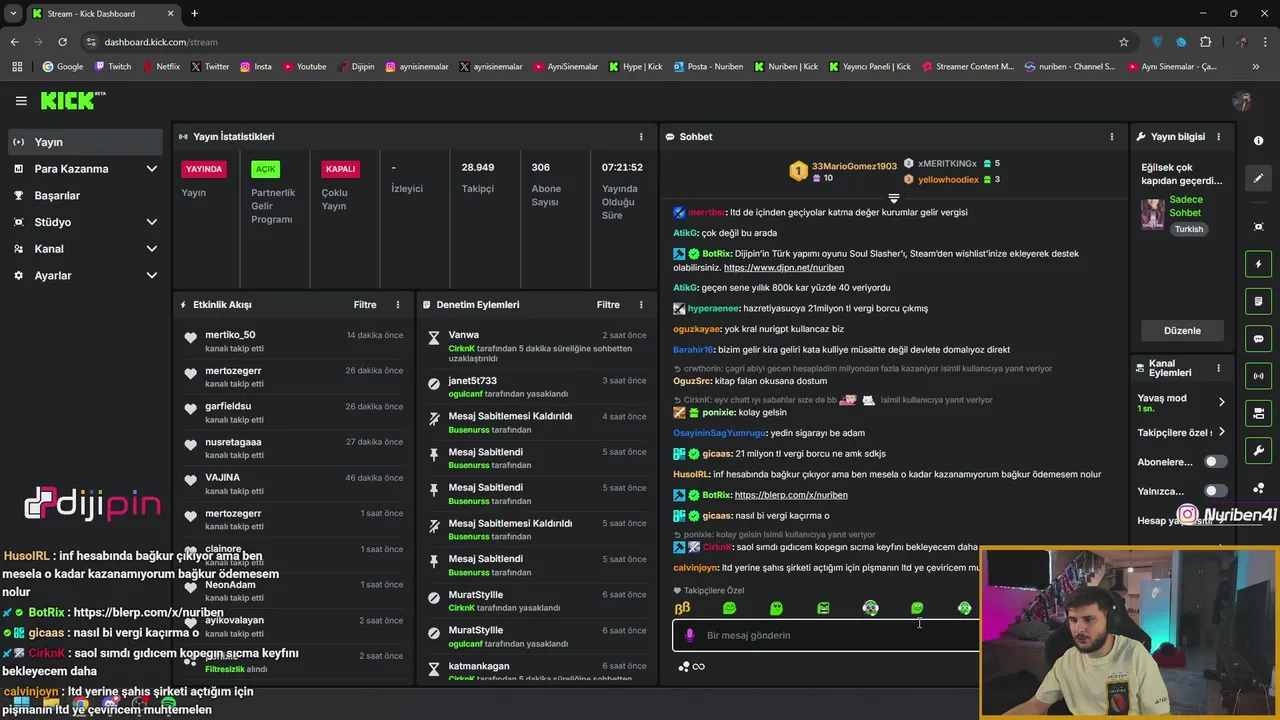Open the Sohbet panel three-dot menu

click(1112, 137)
